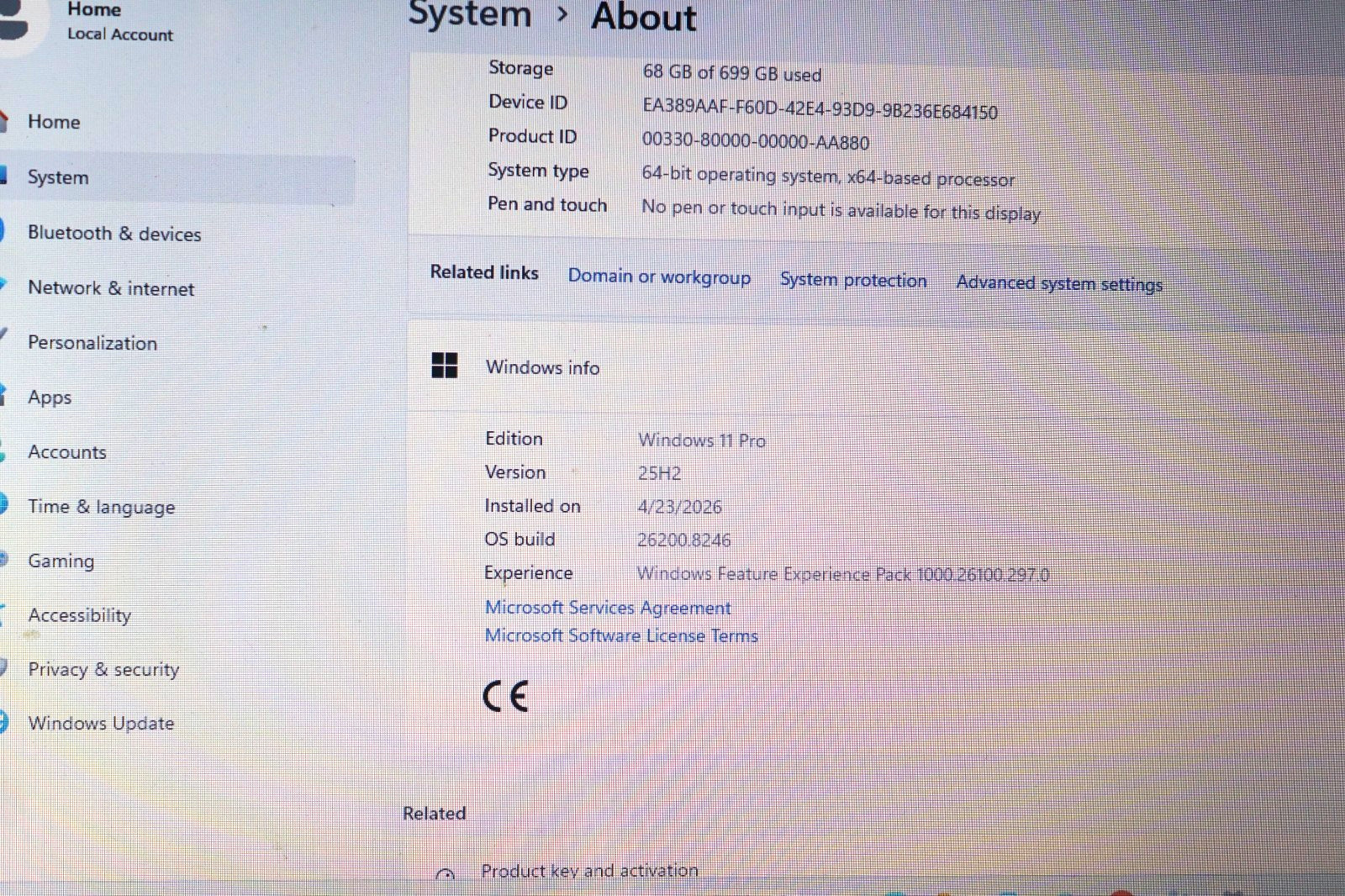This screenshot has height=896, width=1345.
Task: Go to Gaming settings
Action: (61, 561)
